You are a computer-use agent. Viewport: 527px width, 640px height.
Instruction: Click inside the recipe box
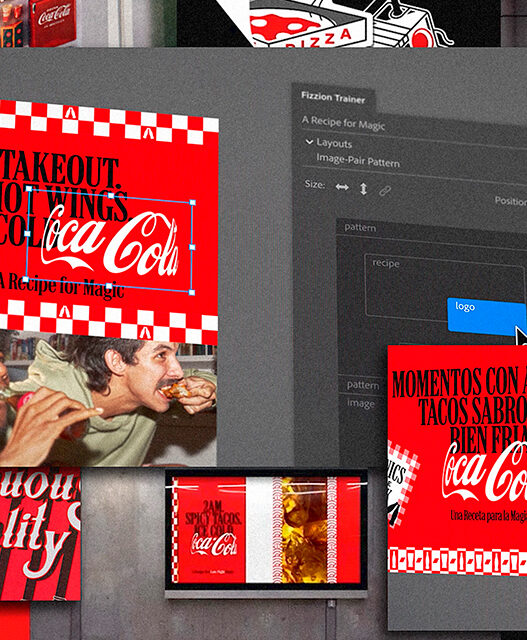(x=444, y=287)
